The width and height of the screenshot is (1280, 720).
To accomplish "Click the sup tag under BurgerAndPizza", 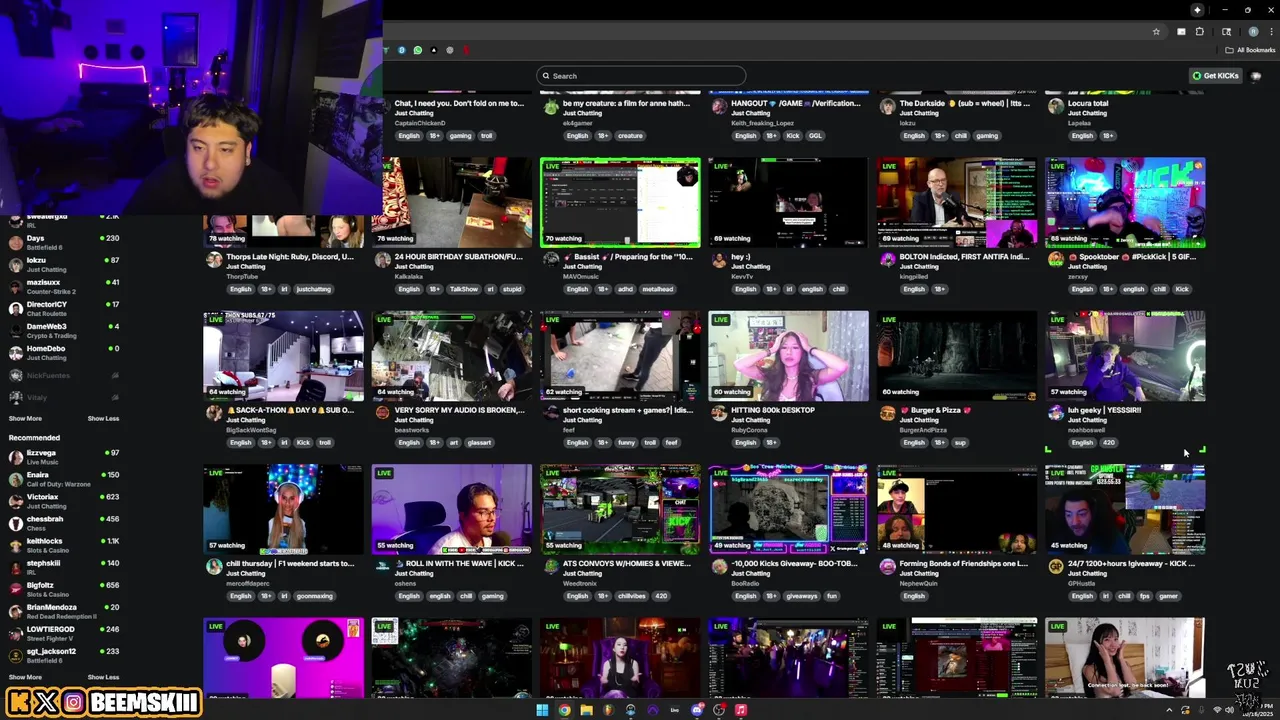I will pyautogui.click(x=960, y=442).
